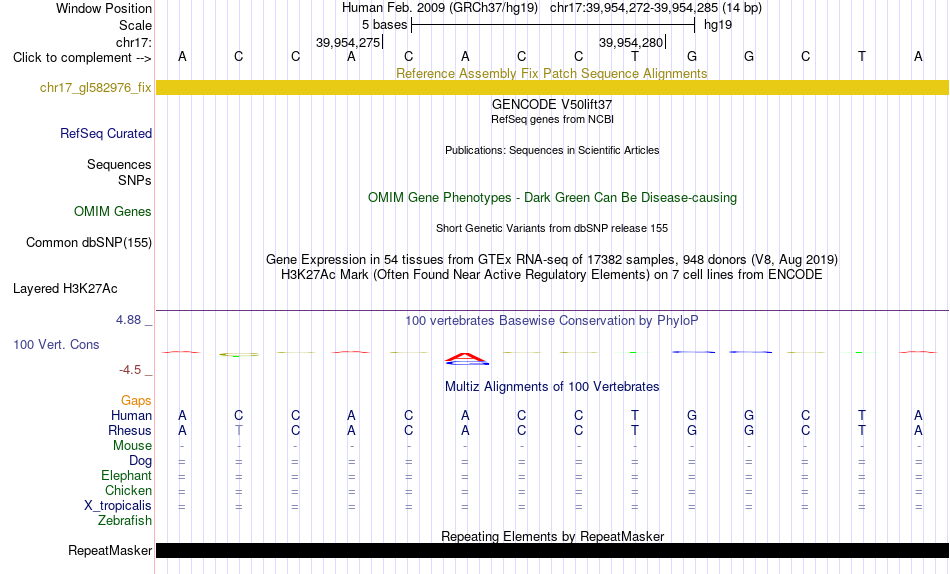Click the Window Position label
Image resolution: width=950 pixels, height=574 pixels.
click(x=104, y=8)
